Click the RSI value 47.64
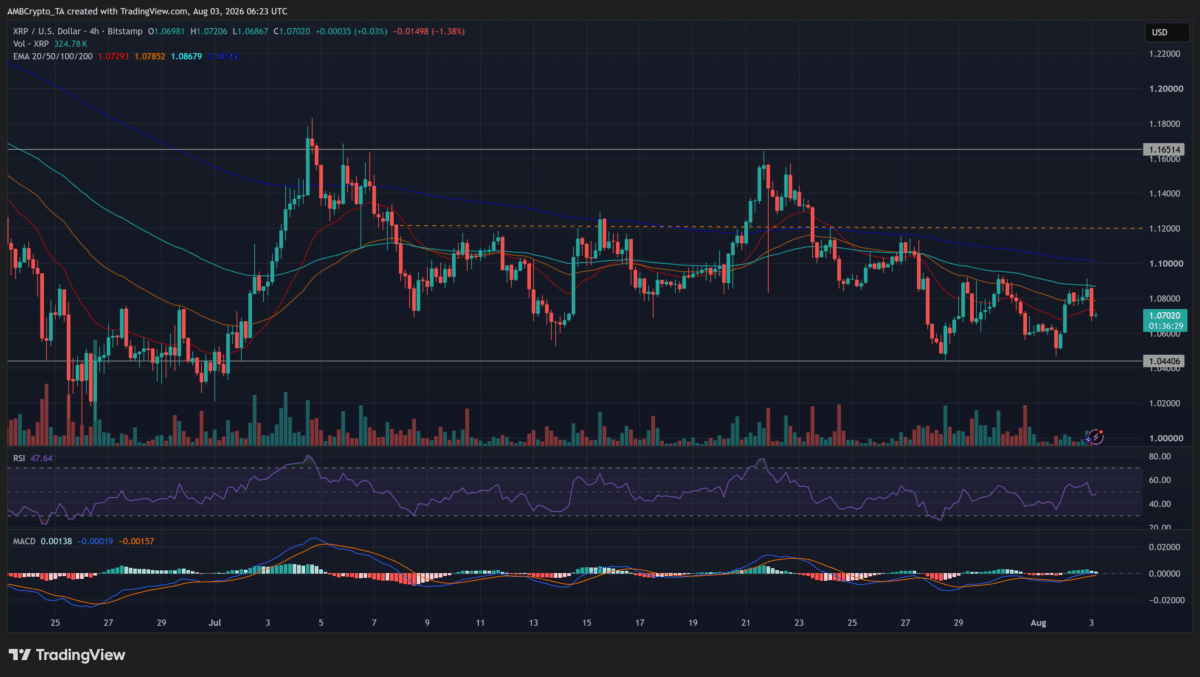This screenshot has width=1200, height=677. point(41,459)
